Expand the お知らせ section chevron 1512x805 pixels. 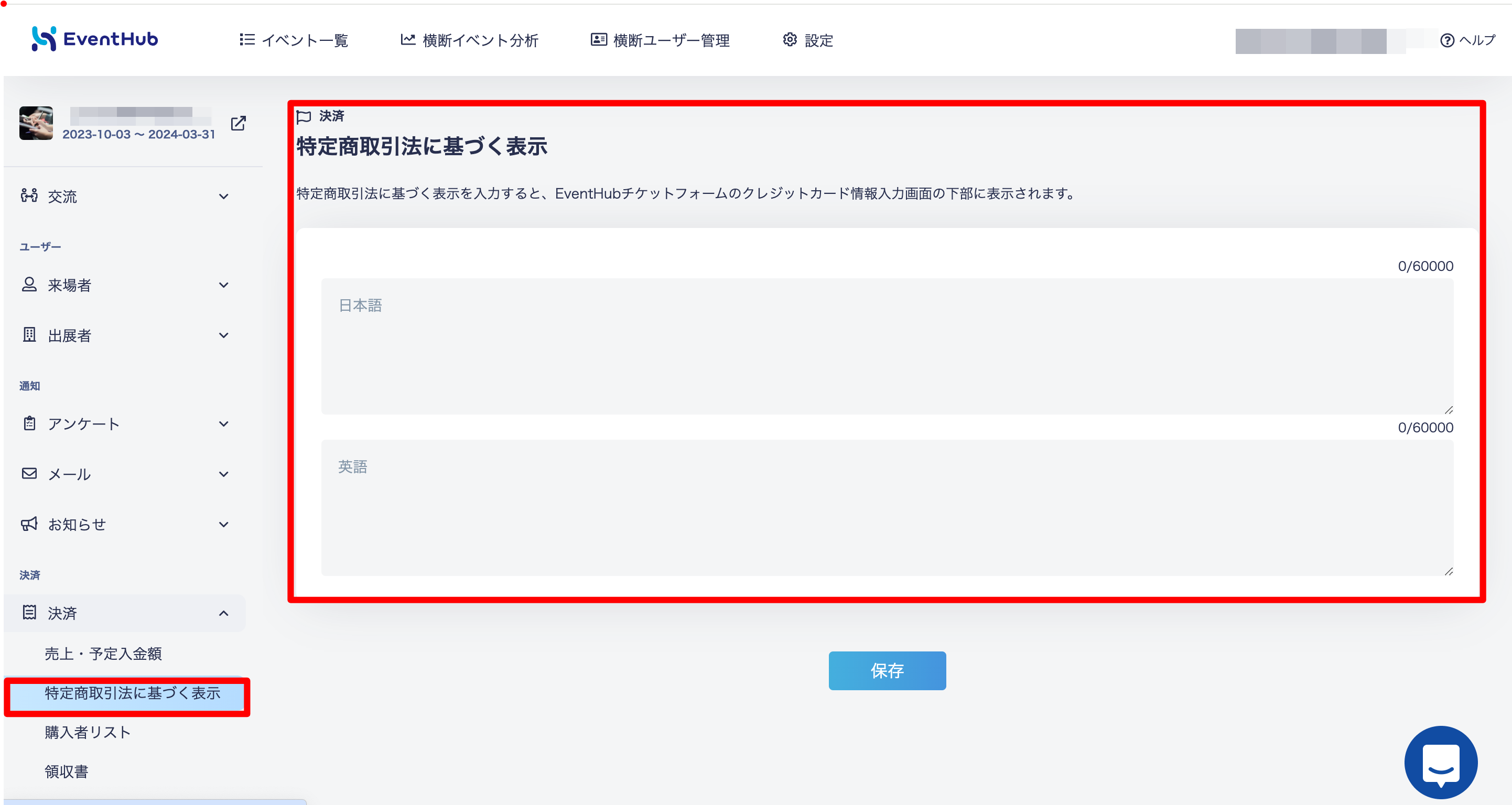tap(224, 525)
